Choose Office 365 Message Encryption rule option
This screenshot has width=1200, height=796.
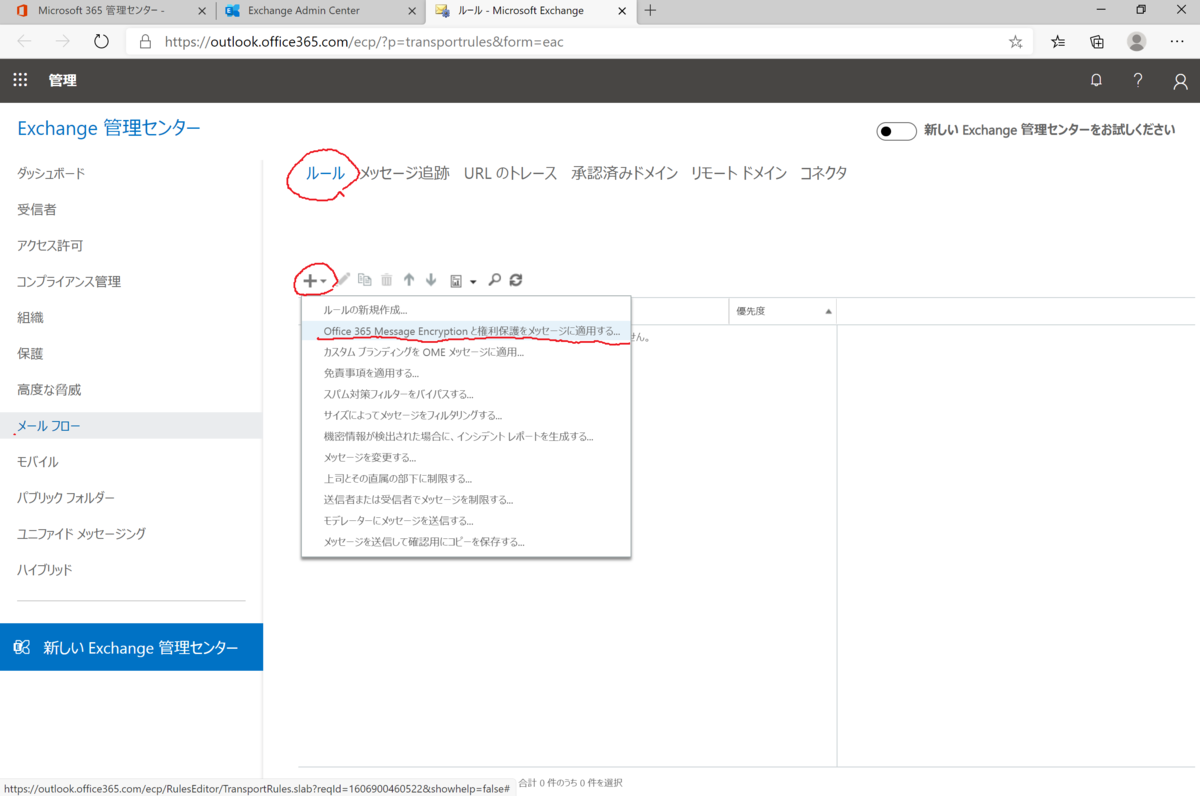pos(466,331)
